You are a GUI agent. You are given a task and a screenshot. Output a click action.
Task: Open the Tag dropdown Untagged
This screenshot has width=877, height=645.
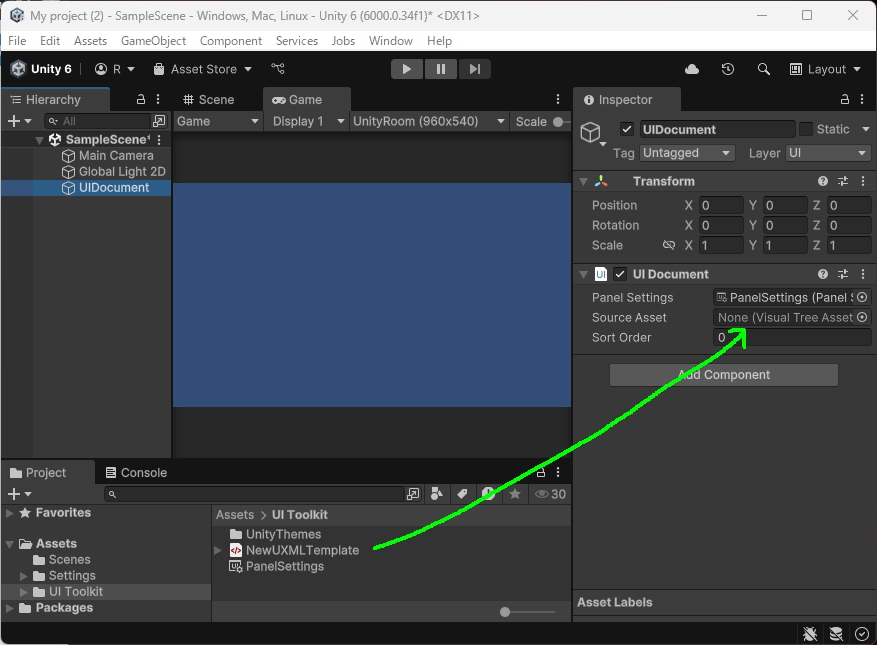point(687,153)
